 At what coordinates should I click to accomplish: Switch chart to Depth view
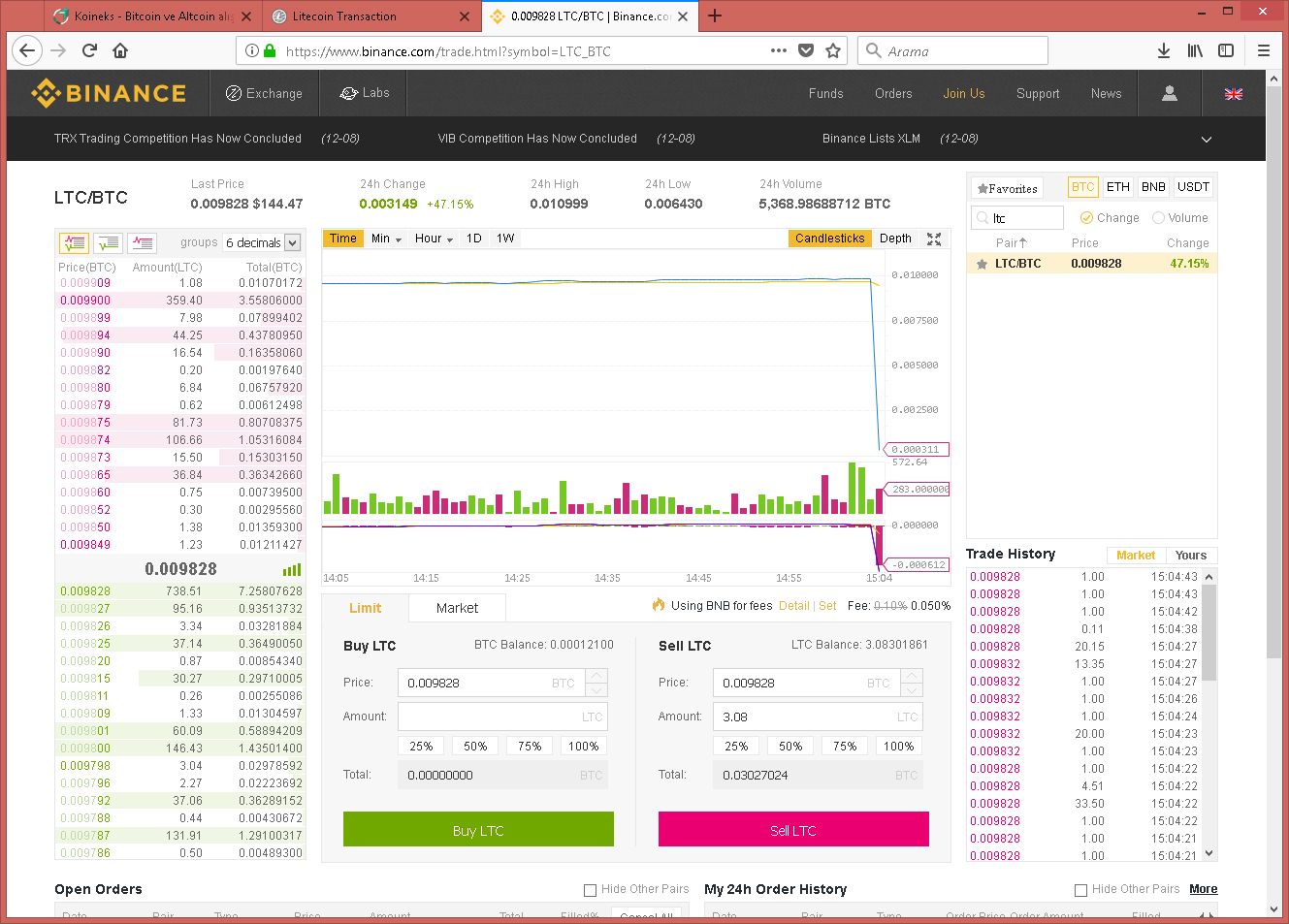click(x=895, y=239)
